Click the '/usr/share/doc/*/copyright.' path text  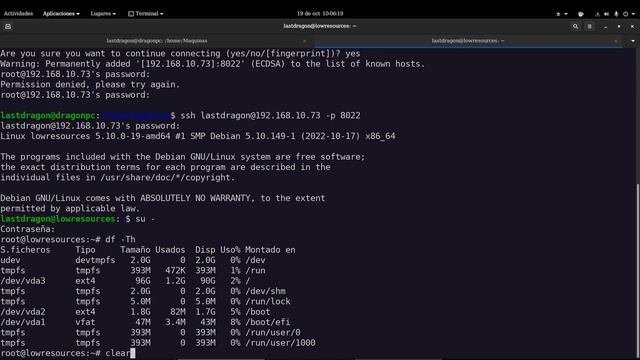point(167,178)
